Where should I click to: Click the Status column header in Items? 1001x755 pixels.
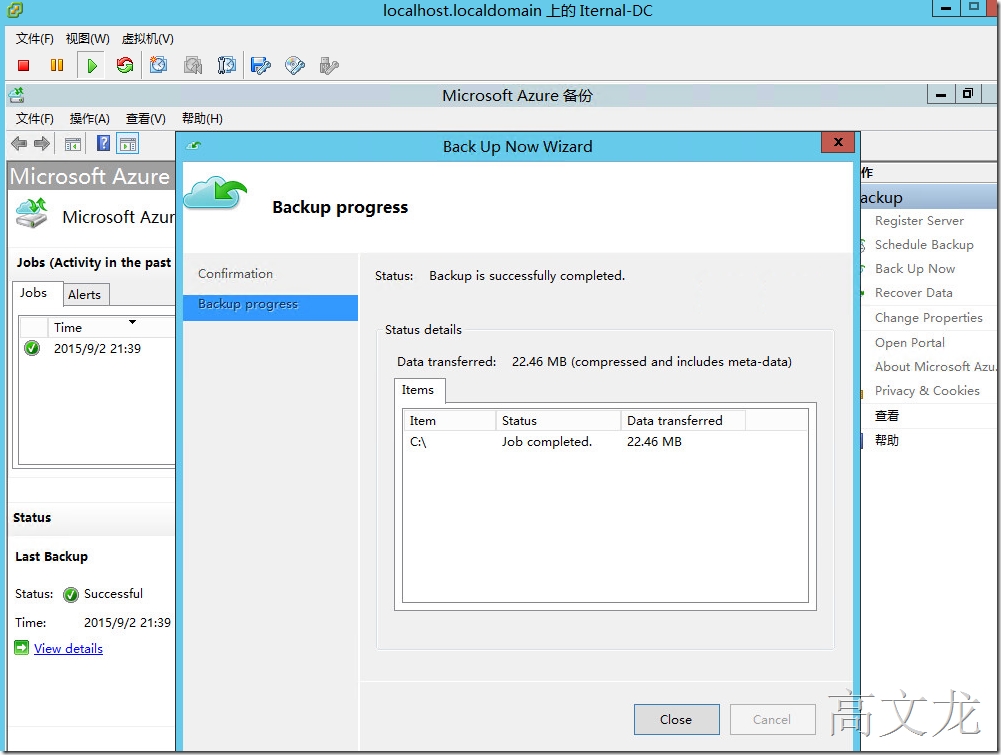pos(559,421)
